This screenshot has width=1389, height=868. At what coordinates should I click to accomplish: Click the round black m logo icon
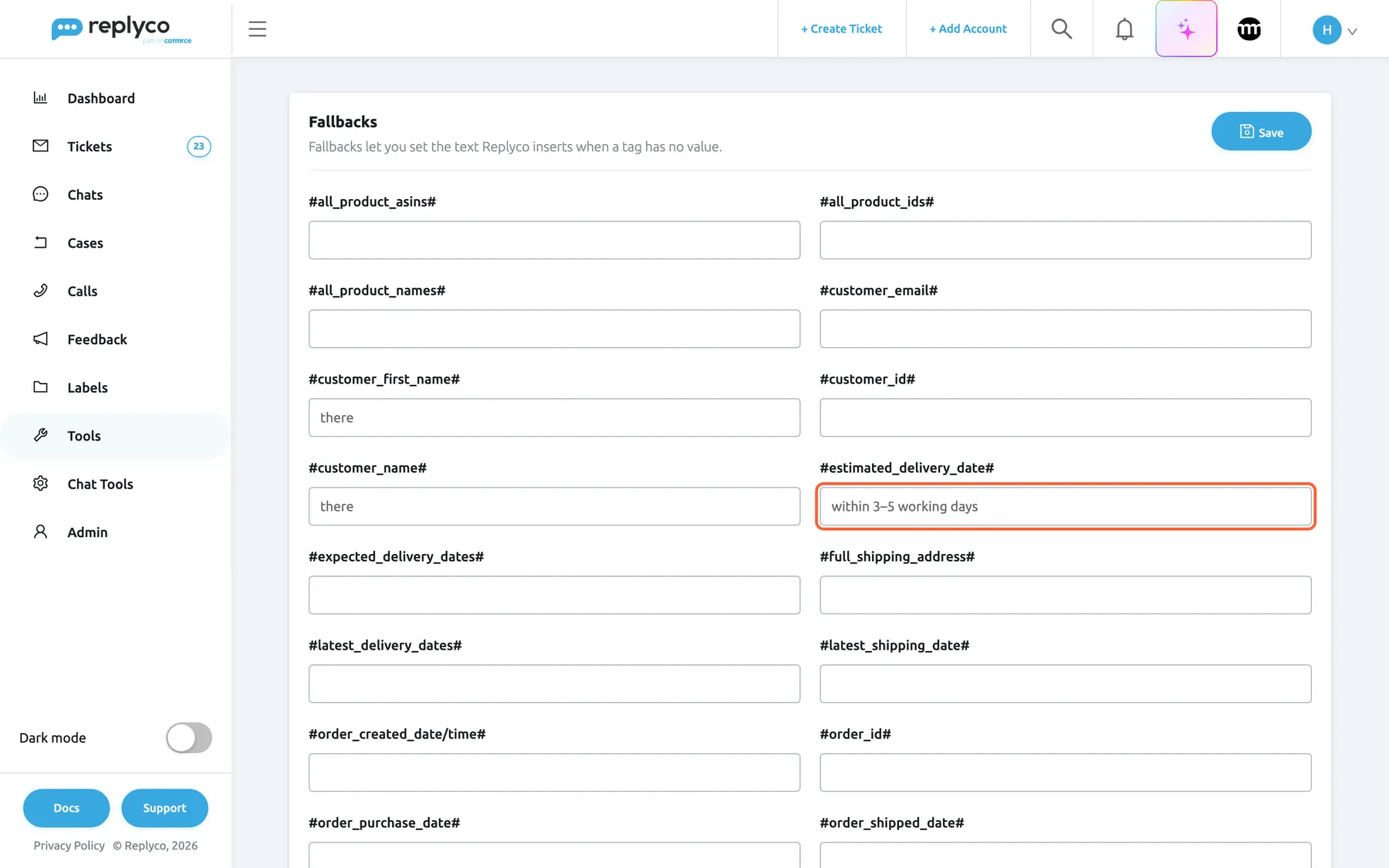[1249, 29]
